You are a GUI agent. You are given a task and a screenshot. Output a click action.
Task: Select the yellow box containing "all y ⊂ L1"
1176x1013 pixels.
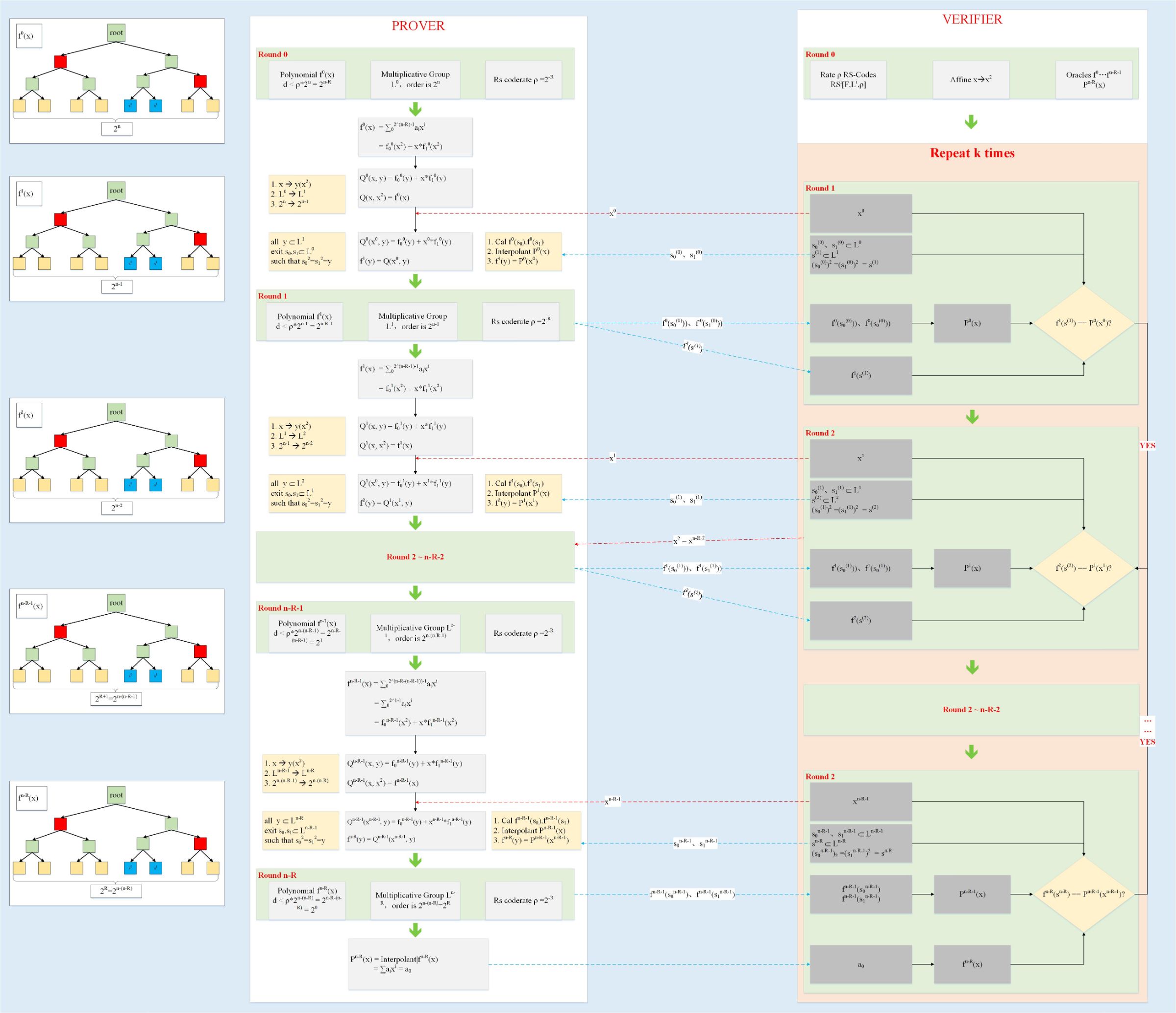click(307, 251)
